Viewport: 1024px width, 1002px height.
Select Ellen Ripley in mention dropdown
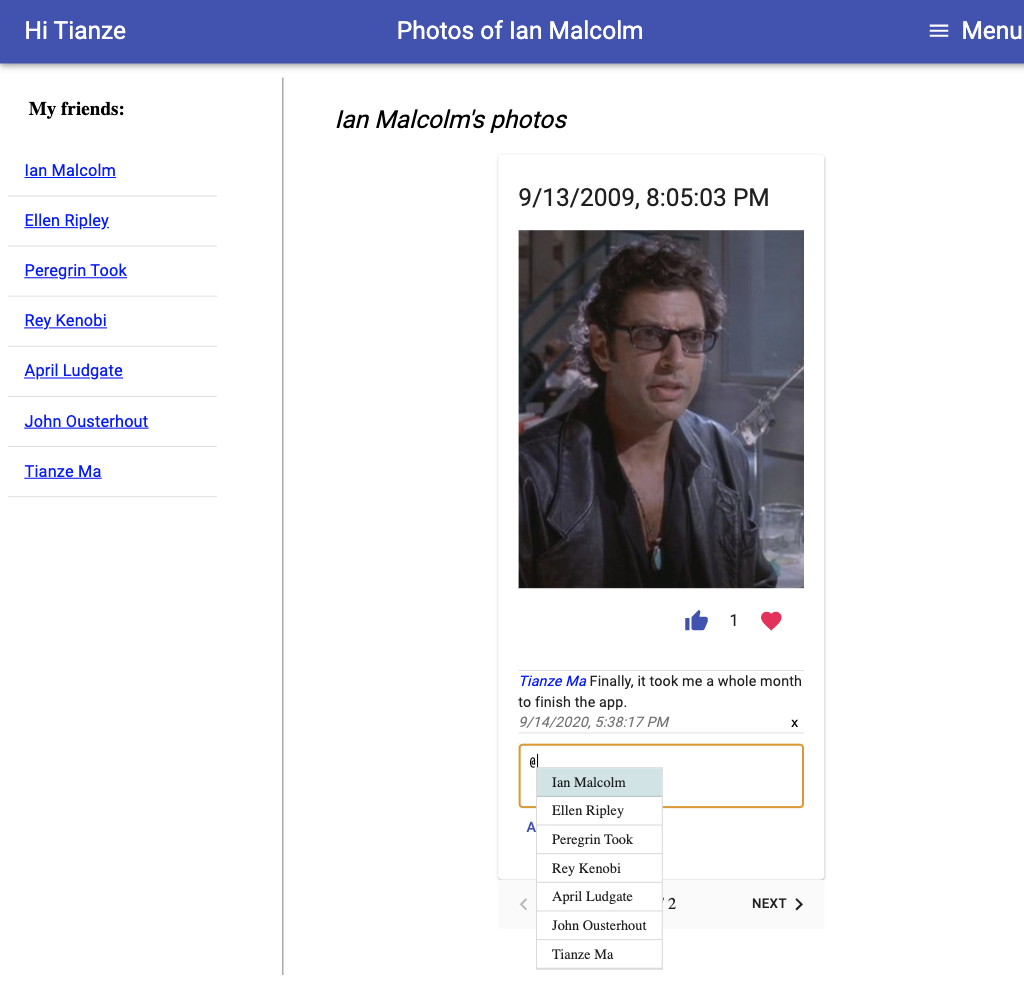(600, 811)
